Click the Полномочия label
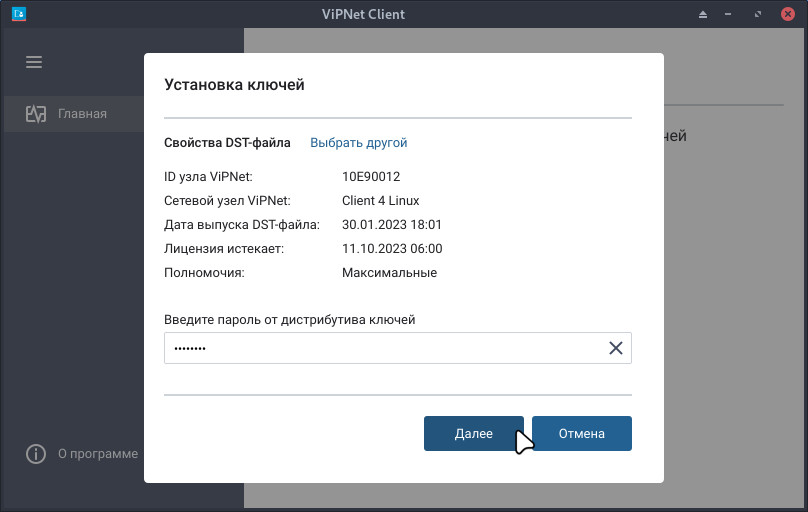The image size is (808, 512). tap(204, 272)
